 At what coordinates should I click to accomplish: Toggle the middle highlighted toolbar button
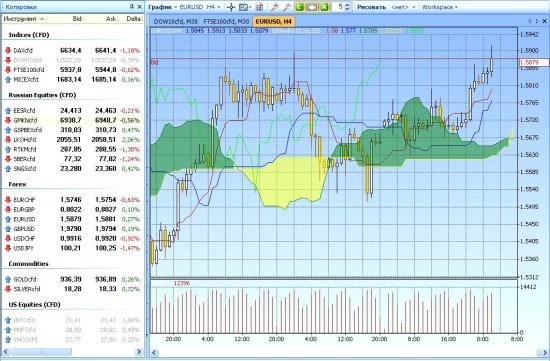click(x=312, y=7)
